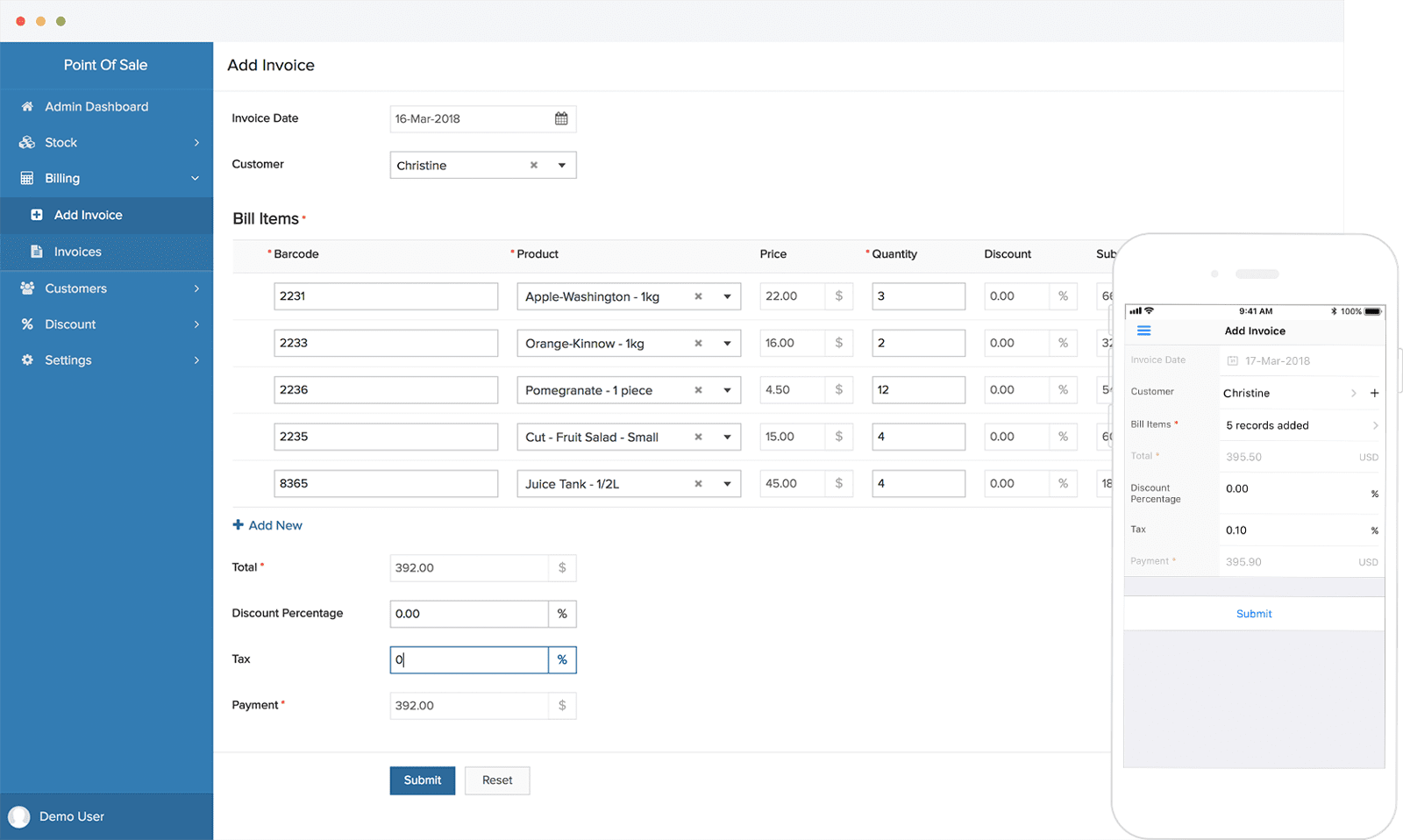This screenshot has height=840, width=1403.
Task: Go to Admin Dashboard
Action: [96, 106]
